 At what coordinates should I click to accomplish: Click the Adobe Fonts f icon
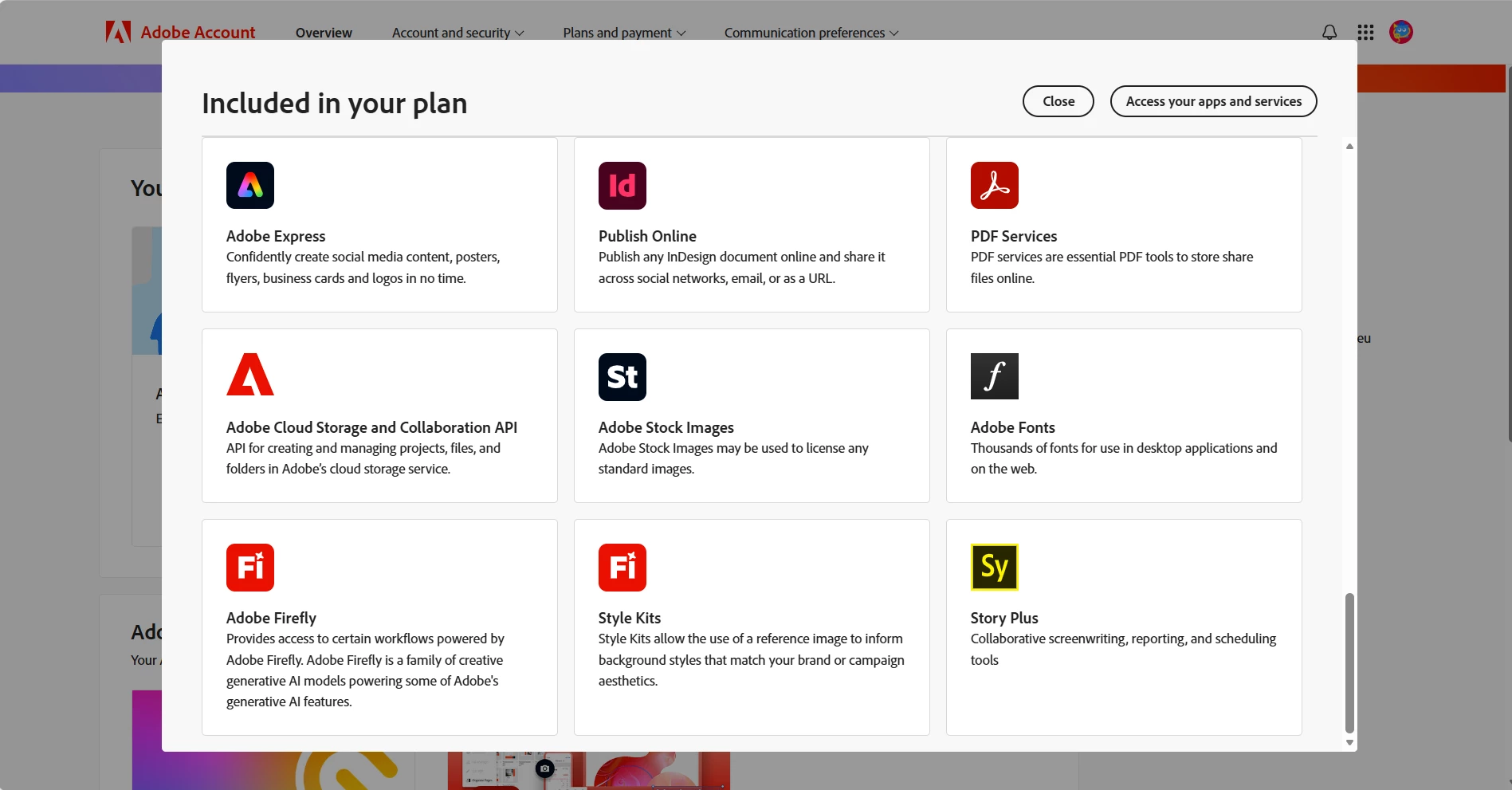[x=995, y=376]
